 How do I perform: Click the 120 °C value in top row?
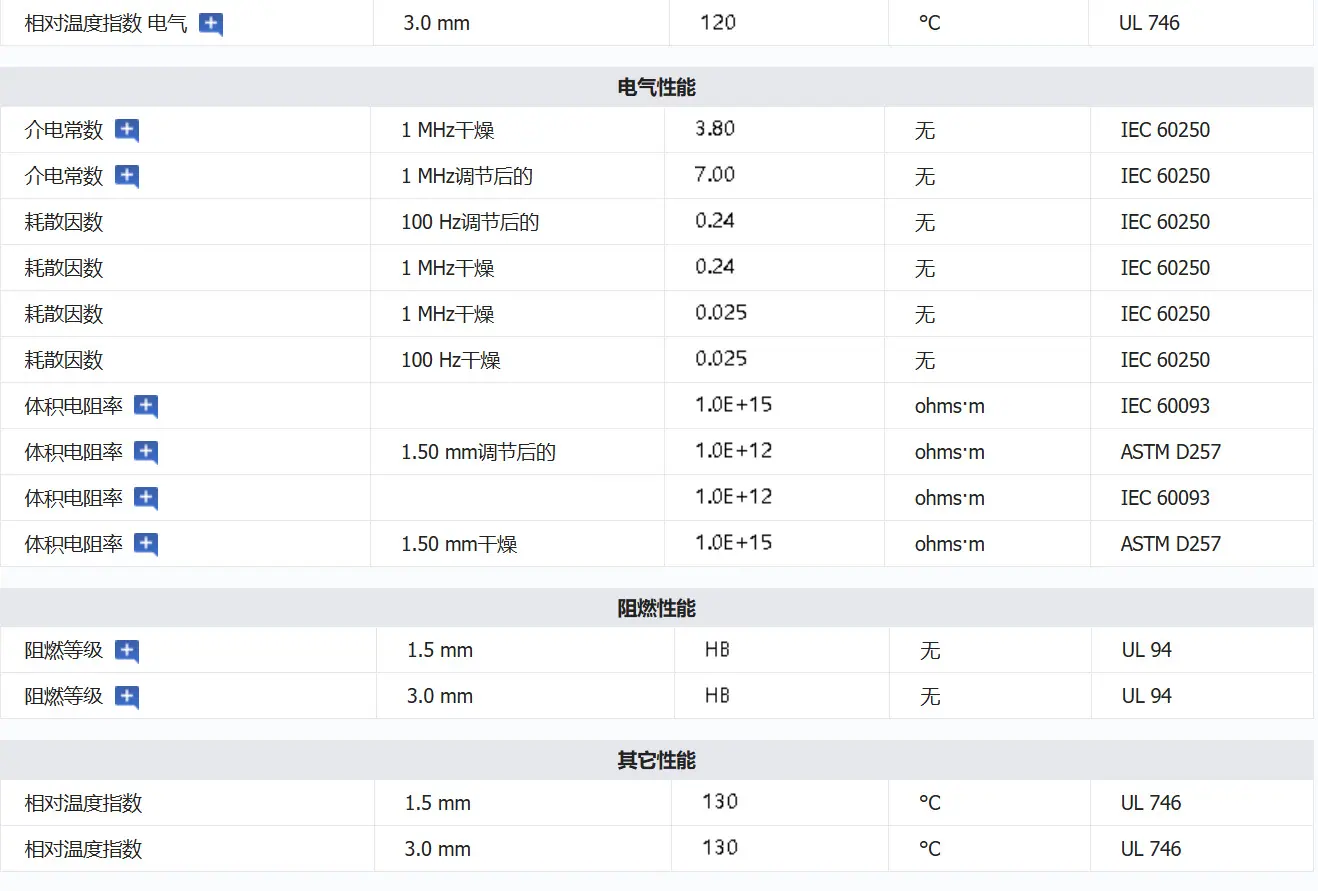click(x=718, y=22)
